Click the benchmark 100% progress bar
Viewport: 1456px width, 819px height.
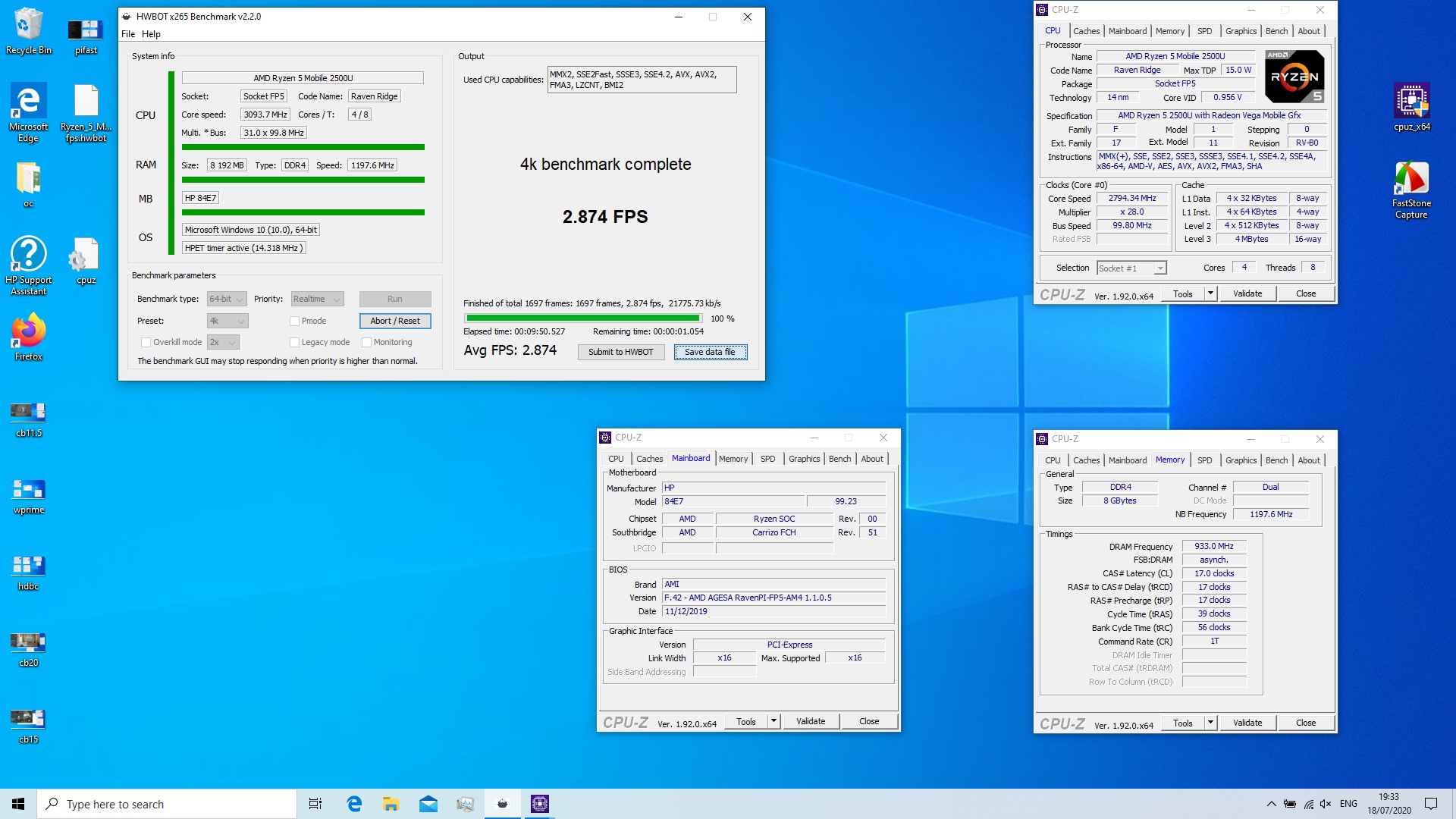[x=583, y=318]
